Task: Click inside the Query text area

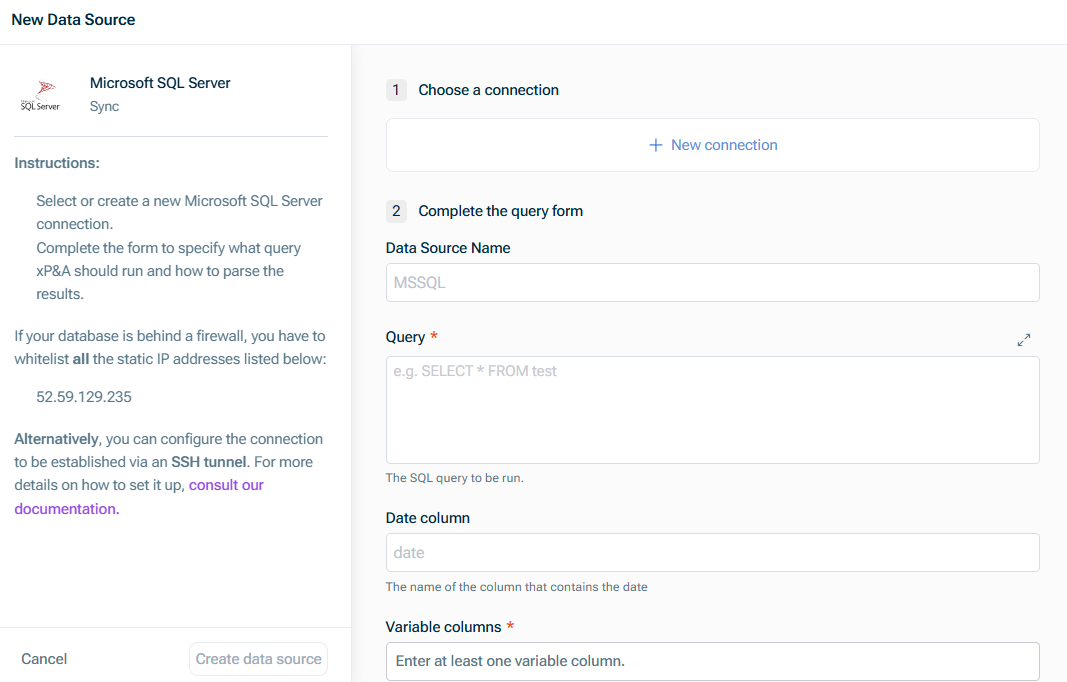Action: click(x=712, y=410)
